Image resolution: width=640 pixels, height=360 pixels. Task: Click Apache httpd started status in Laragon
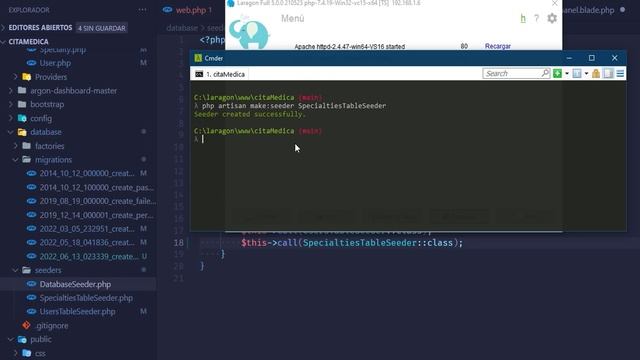[x=349, y=47]
